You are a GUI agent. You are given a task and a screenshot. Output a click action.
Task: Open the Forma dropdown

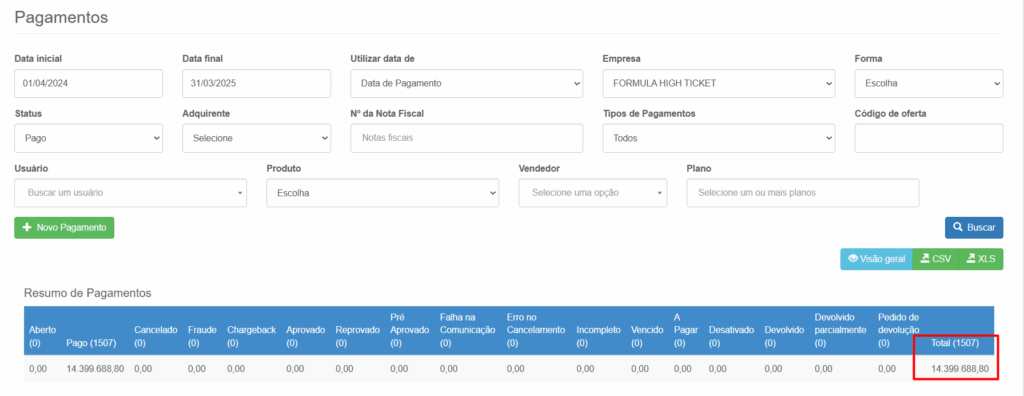point(929,84)
